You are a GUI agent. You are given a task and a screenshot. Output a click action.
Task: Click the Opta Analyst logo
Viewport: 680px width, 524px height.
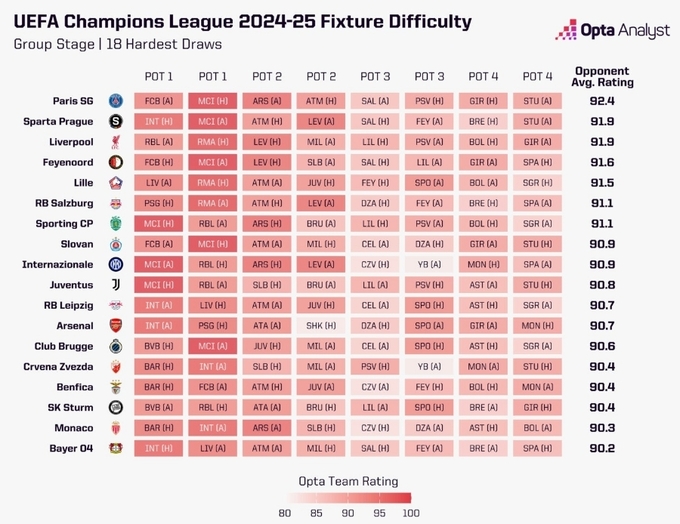[612, 31]
